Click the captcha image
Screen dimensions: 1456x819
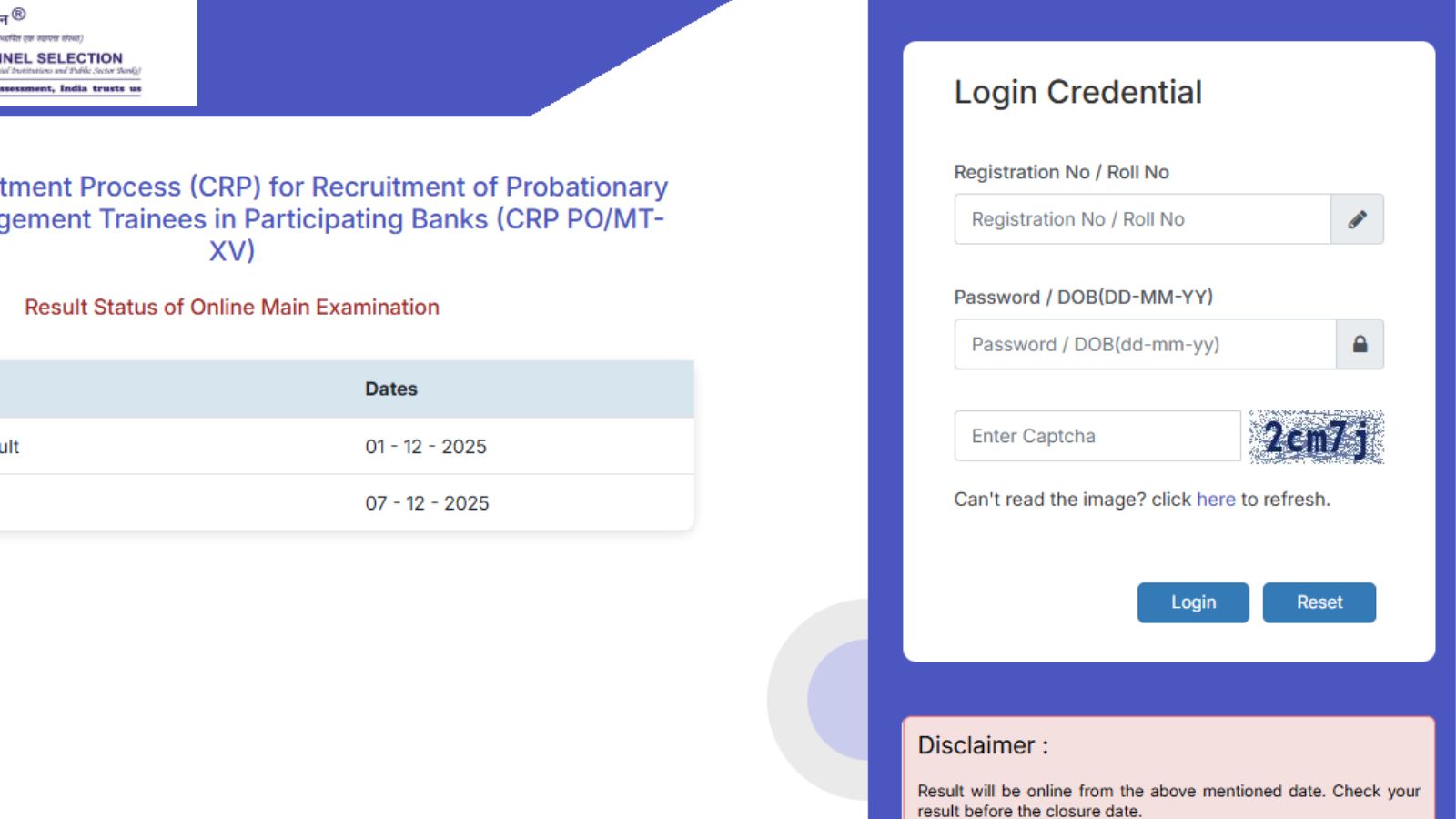tap(1316, 437)
